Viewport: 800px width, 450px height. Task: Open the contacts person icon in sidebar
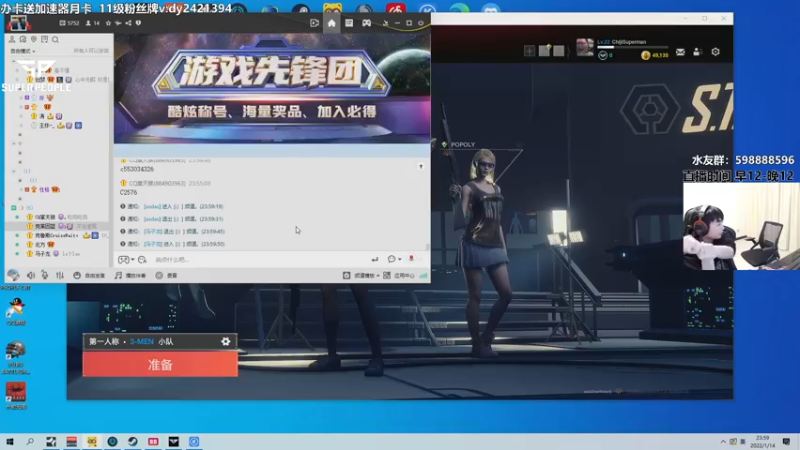point(12,39)
